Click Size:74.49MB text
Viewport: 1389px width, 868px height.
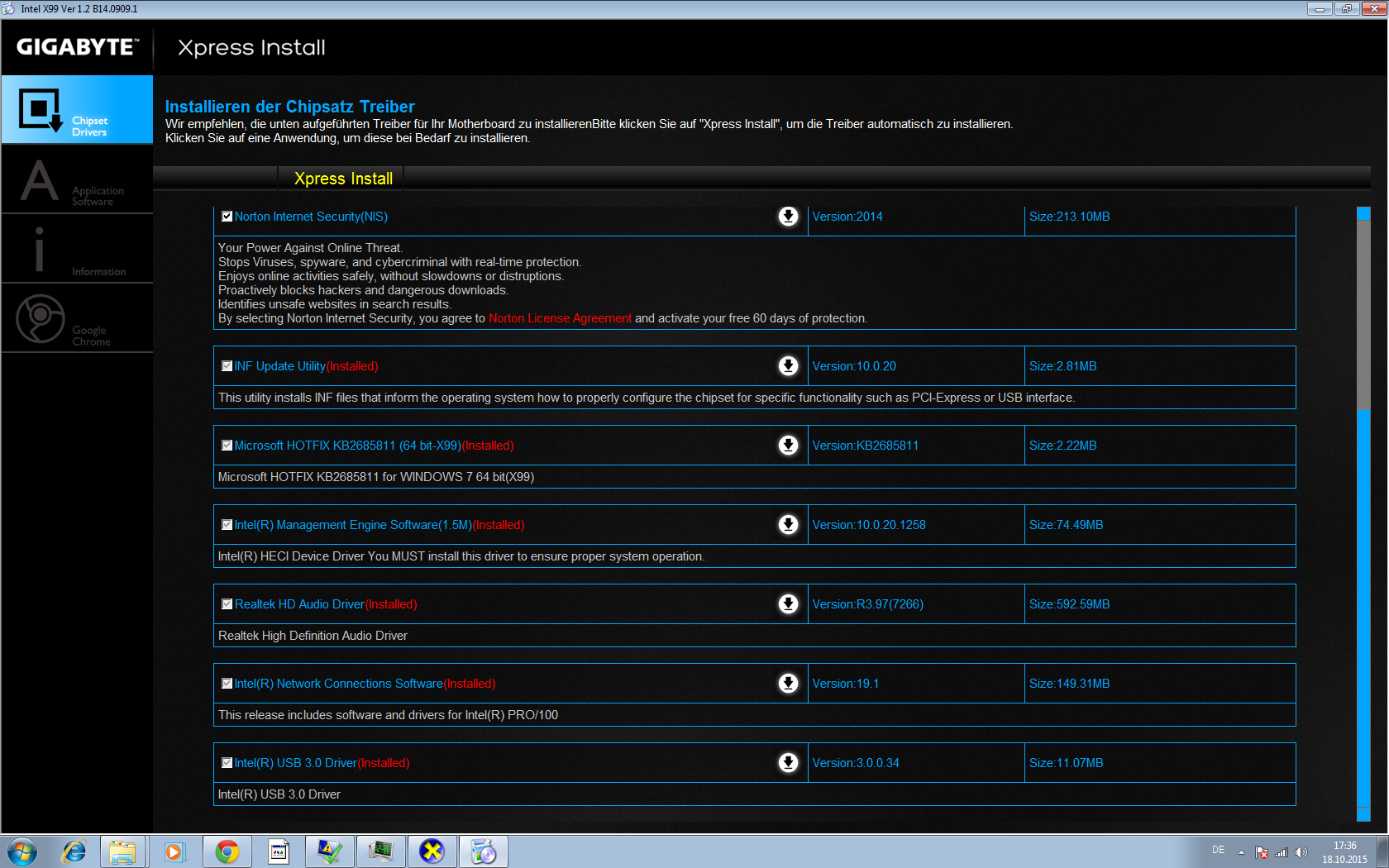[1066, 525]
